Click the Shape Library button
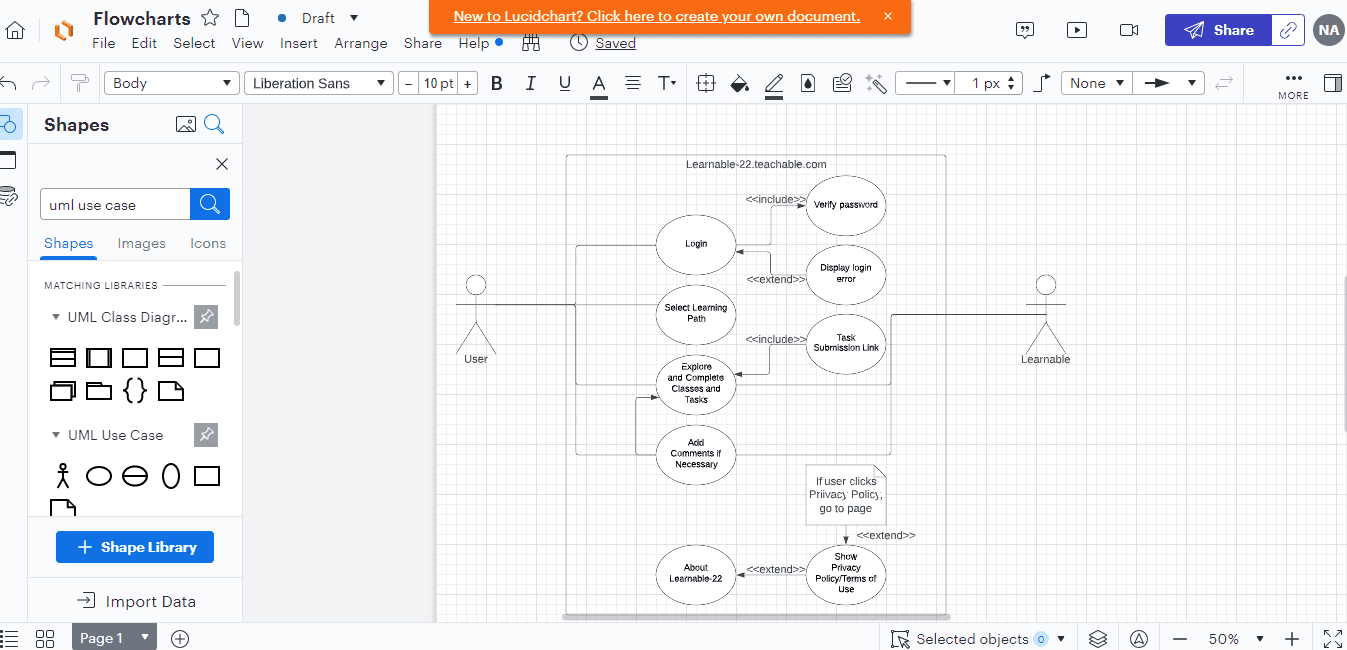 (135, 547)
